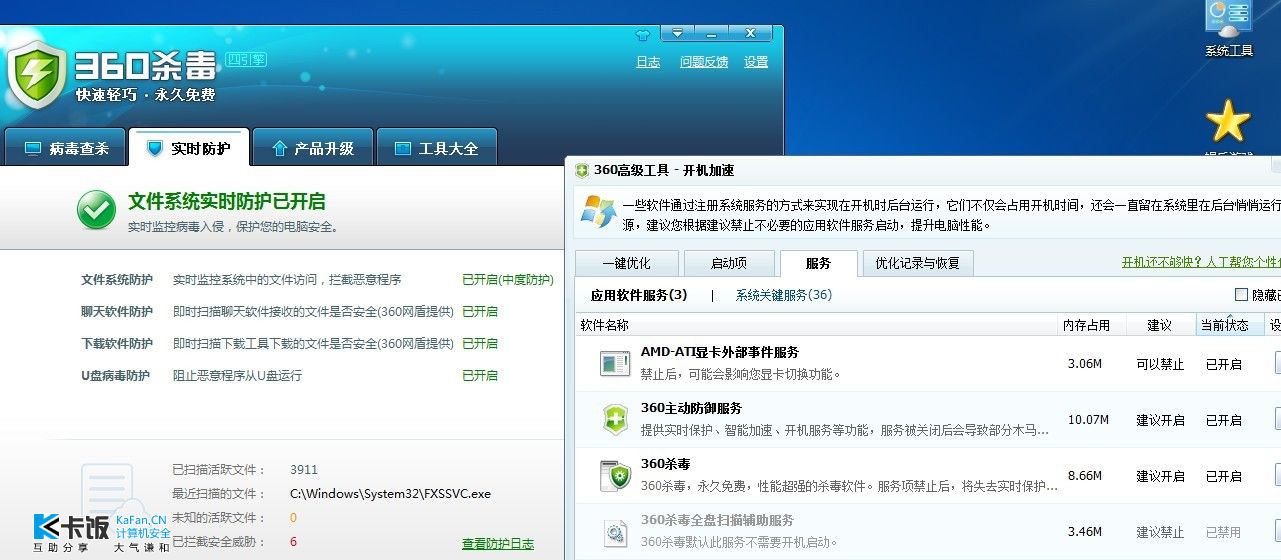Select the 360杀毒全盘扫描辅助服务 row title

click(717, 521)
